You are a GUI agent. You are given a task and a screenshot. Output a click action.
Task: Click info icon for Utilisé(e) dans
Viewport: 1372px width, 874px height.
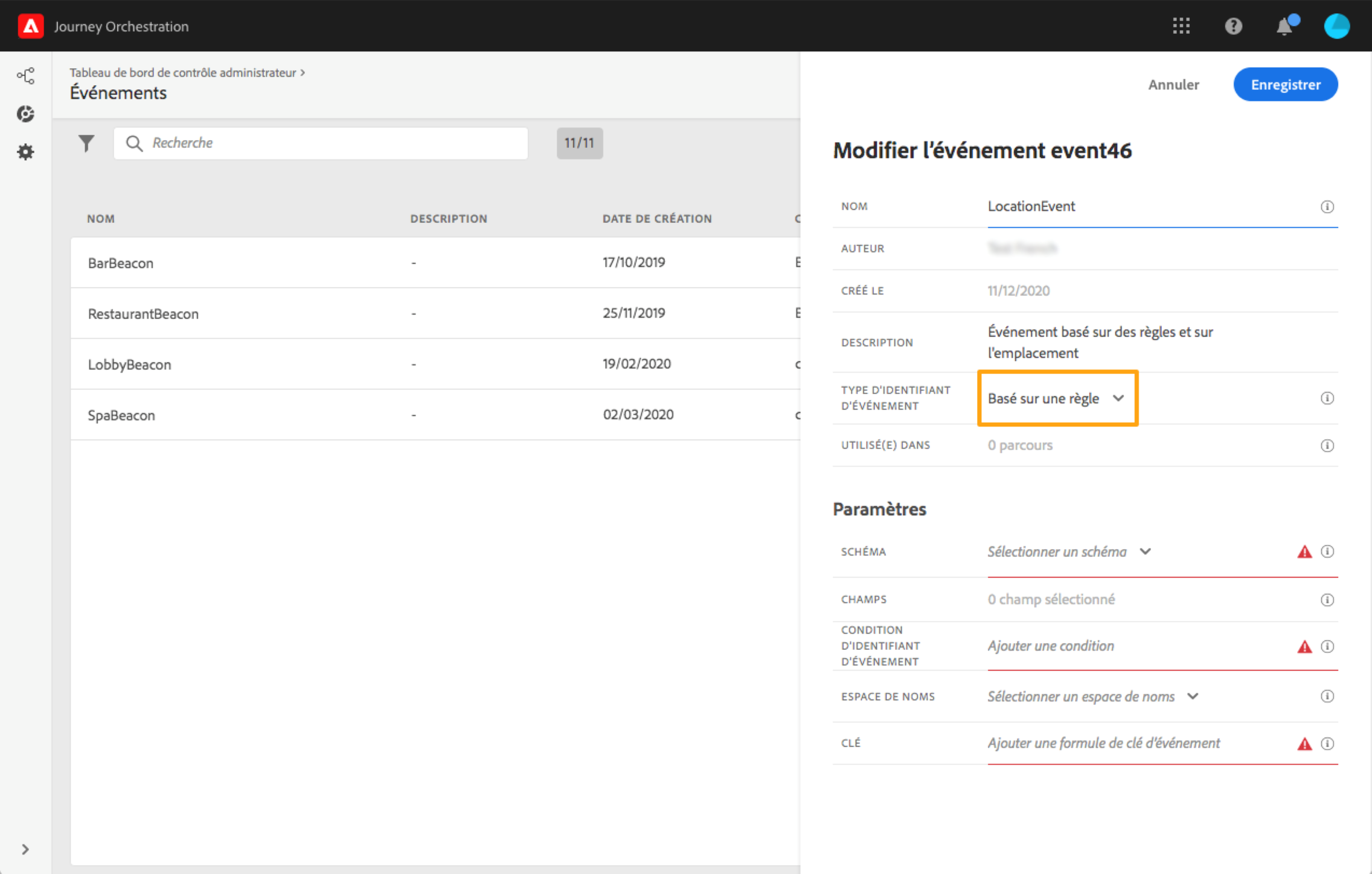1327,446
